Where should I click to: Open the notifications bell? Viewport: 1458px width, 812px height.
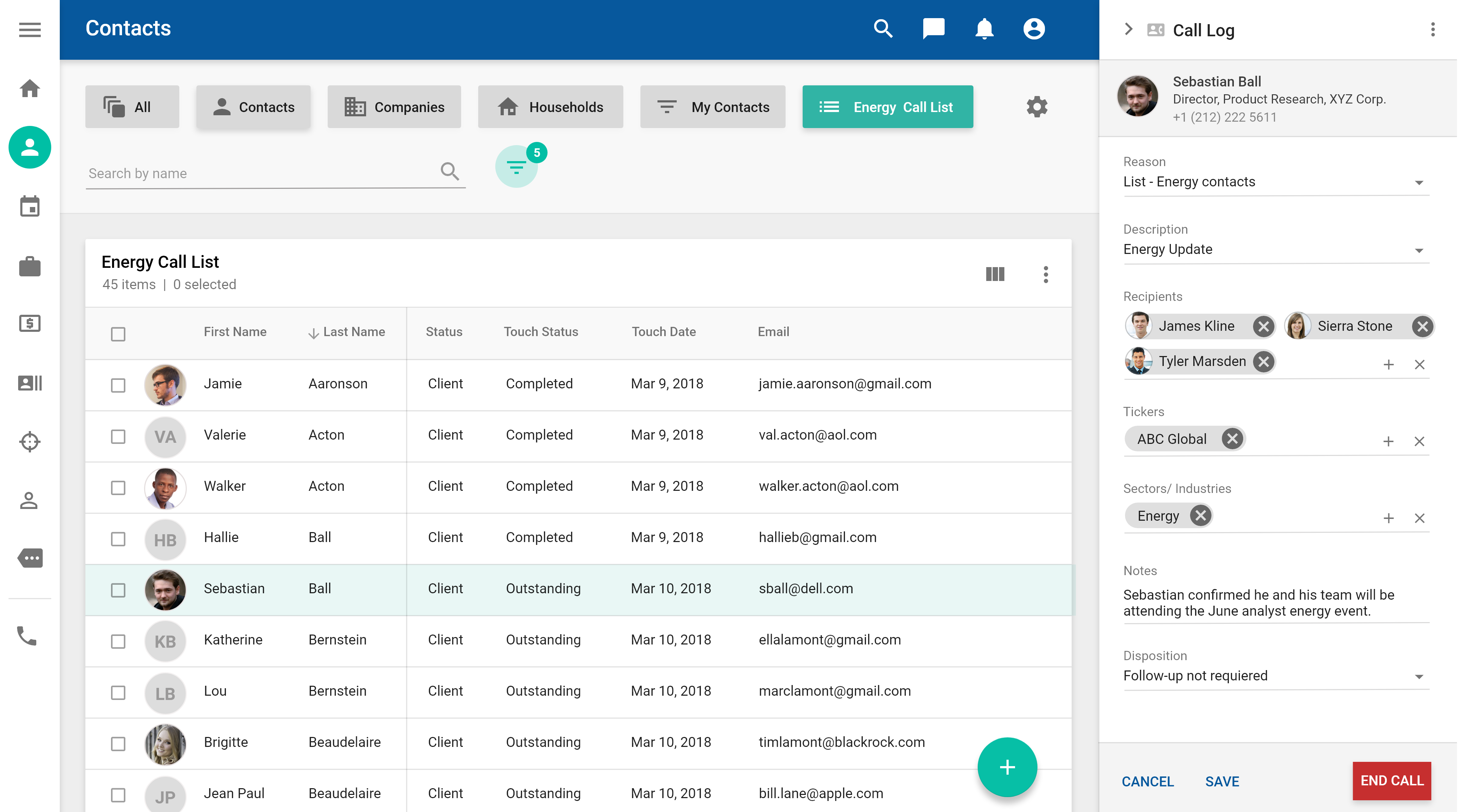(x=984, y=29)
